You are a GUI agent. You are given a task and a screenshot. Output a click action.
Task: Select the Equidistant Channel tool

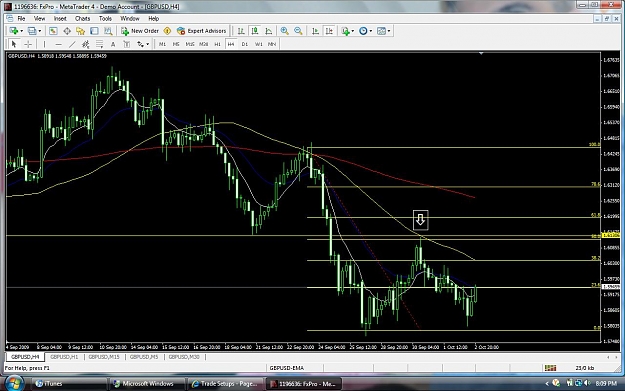[85, 44]
